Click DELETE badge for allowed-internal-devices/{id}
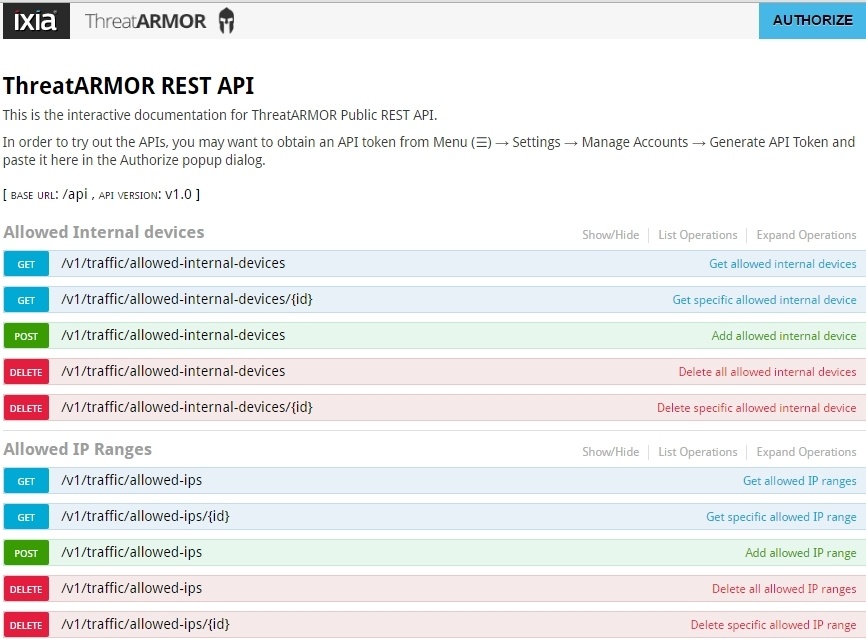866x641 pixels. click(26, 408)
